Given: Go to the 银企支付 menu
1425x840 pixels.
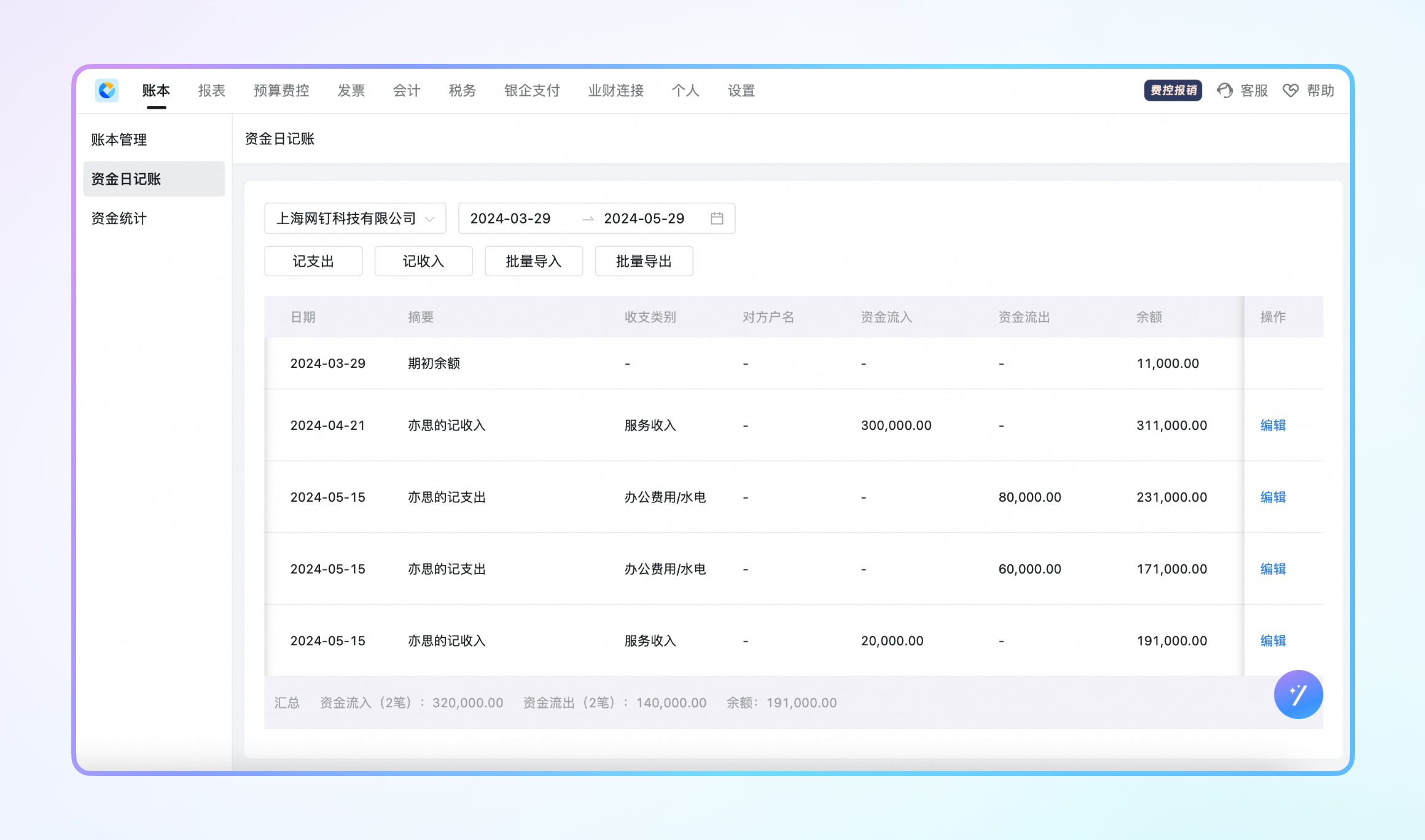Looking at the screenshot, I should point(532,90).
